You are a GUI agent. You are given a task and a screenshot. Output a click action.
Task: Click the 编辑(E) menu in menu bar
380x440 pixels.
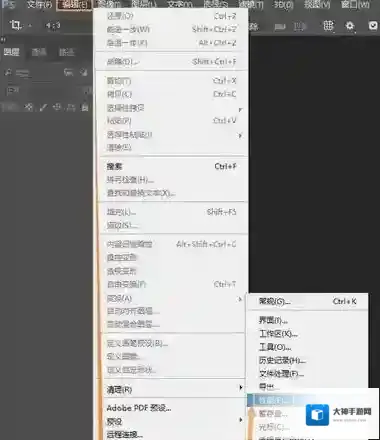(x=74, y=5)
